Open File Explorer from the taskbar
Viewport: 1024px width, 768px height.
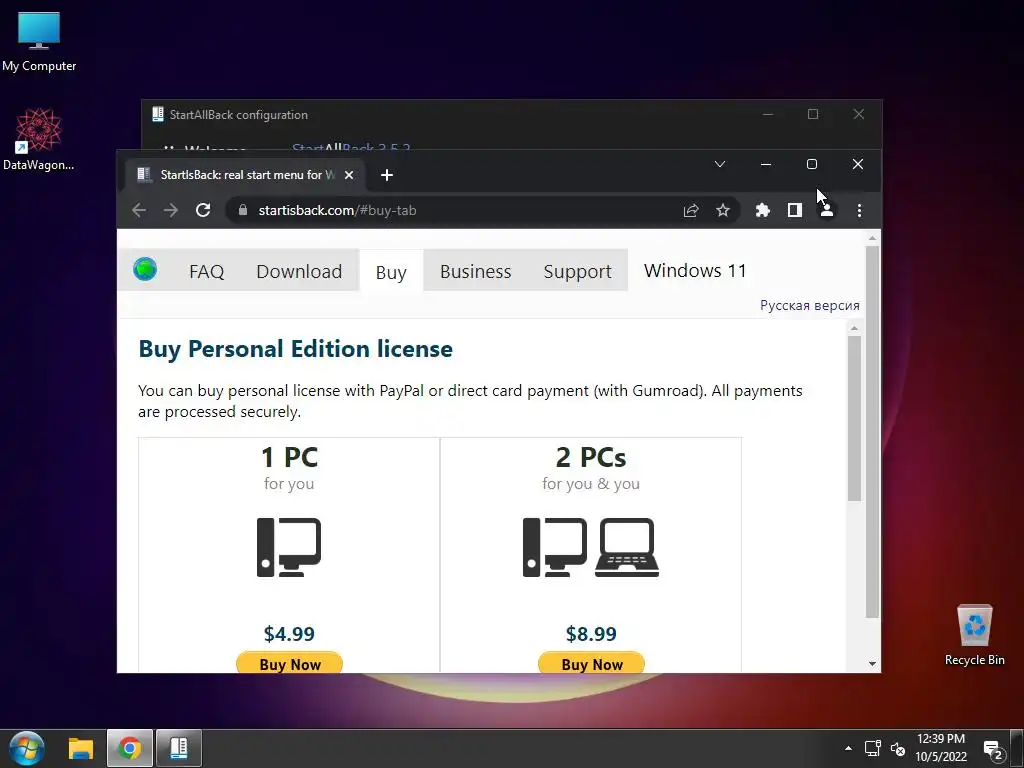point(81,748)
